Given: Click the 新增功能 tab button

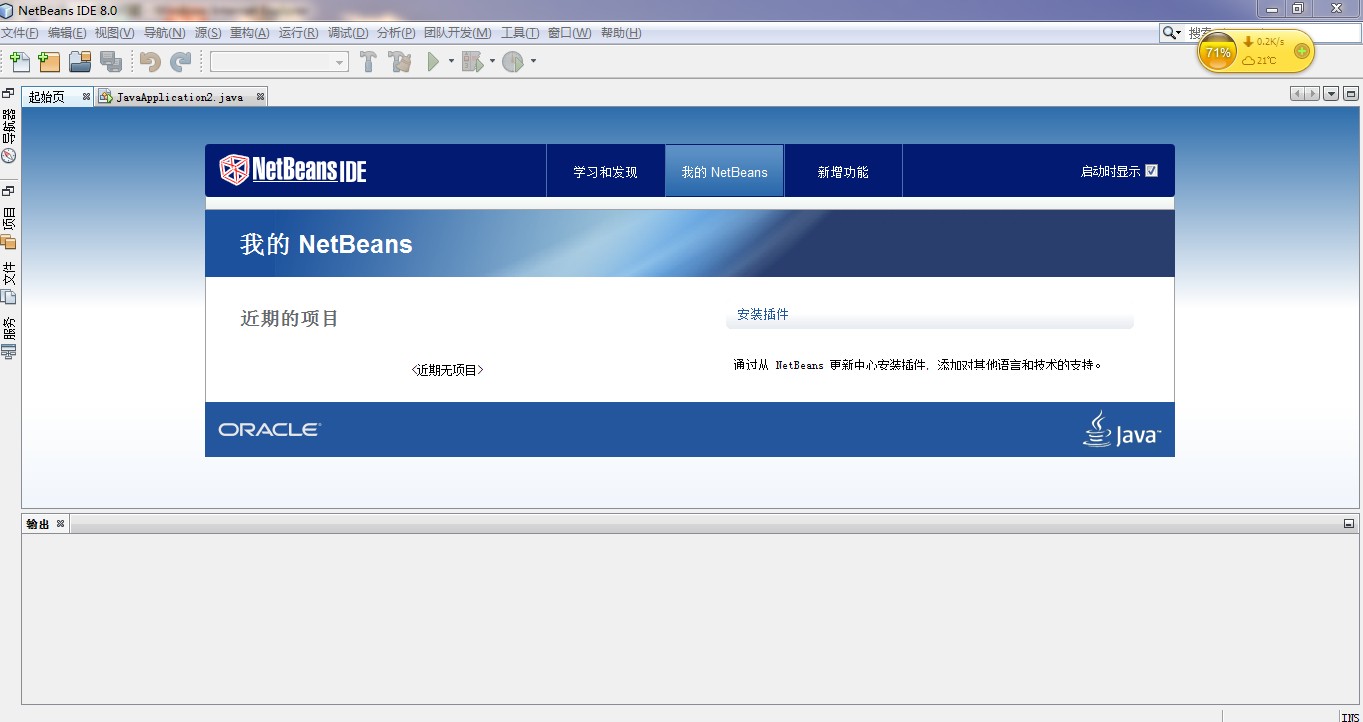Looking at the screenshot, I should click(843, 172).
